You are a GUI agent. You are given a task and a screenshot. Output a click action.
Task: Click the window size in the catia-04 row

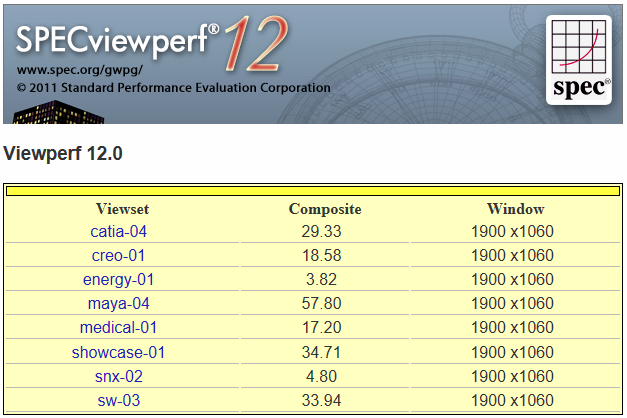512,232
